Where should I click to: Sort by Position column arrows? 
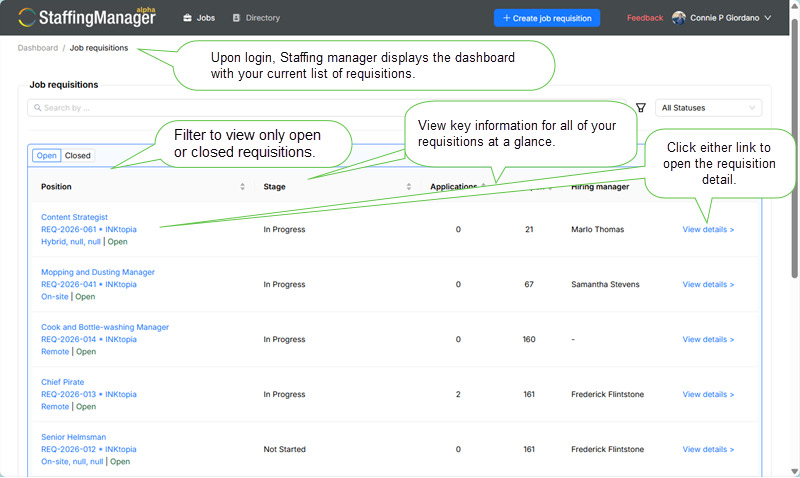pos(242,187)
